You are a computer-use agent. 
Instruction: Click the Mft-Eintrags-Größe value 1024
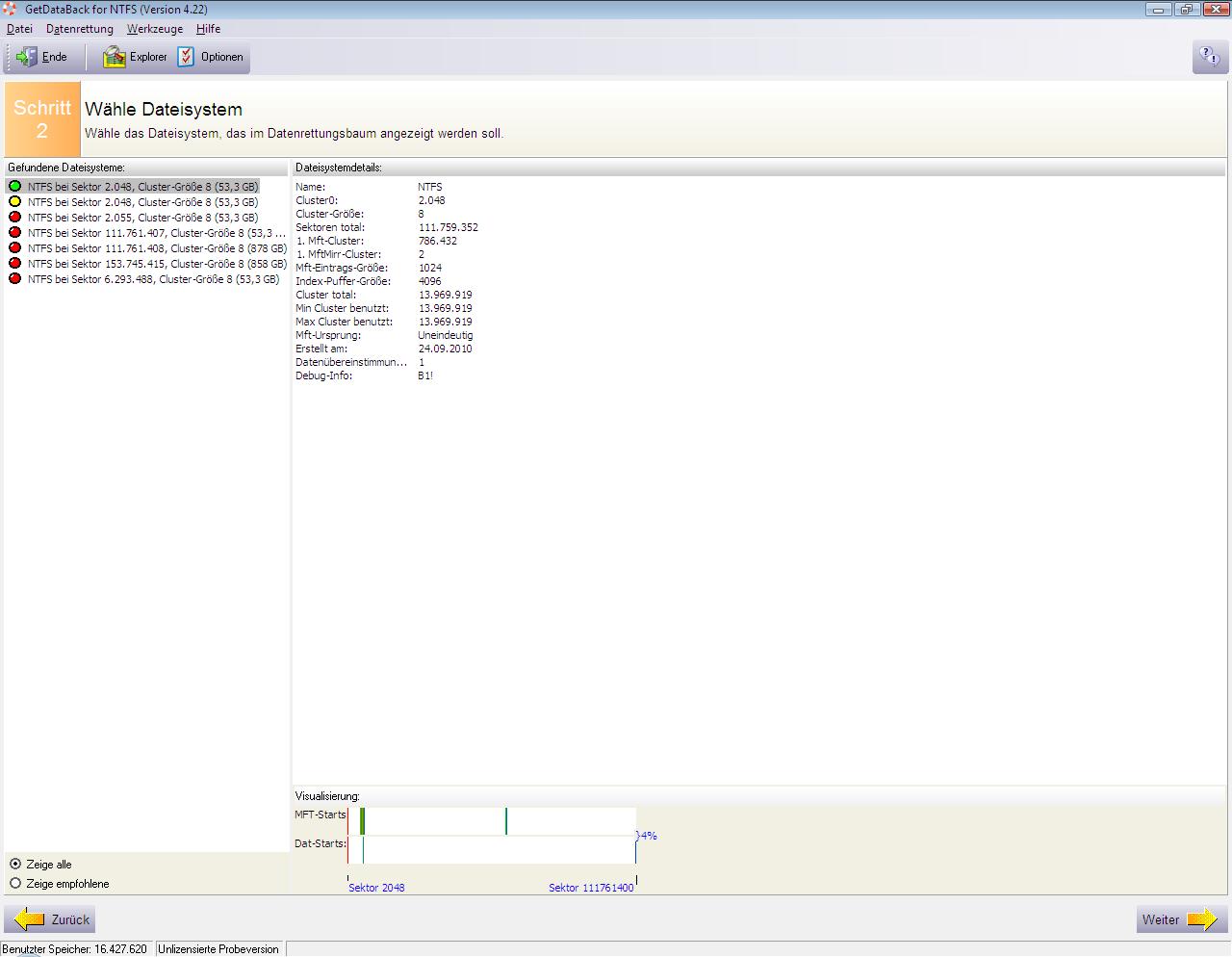(429, 268)
